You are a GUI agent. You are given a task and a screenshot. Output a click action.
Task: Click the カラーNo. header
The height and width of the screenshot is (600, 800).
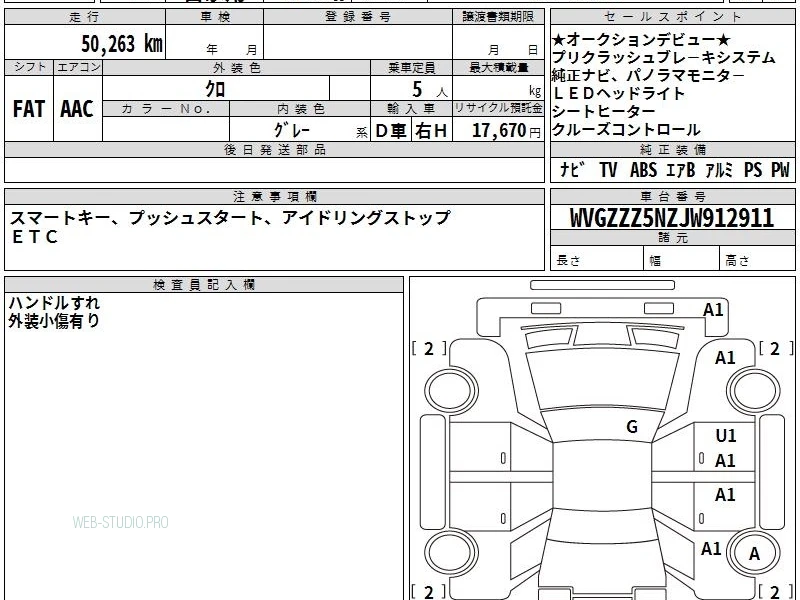click(x=166, y=109)
